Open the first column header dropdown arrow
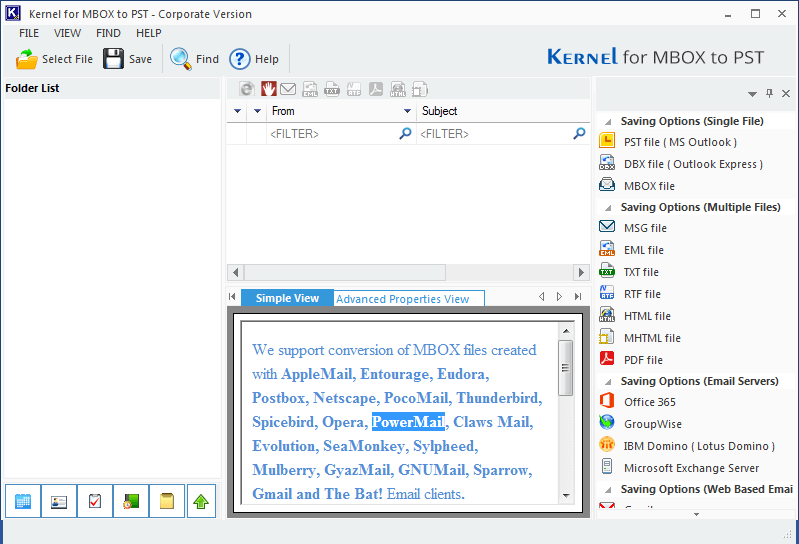 coord(237,111)
